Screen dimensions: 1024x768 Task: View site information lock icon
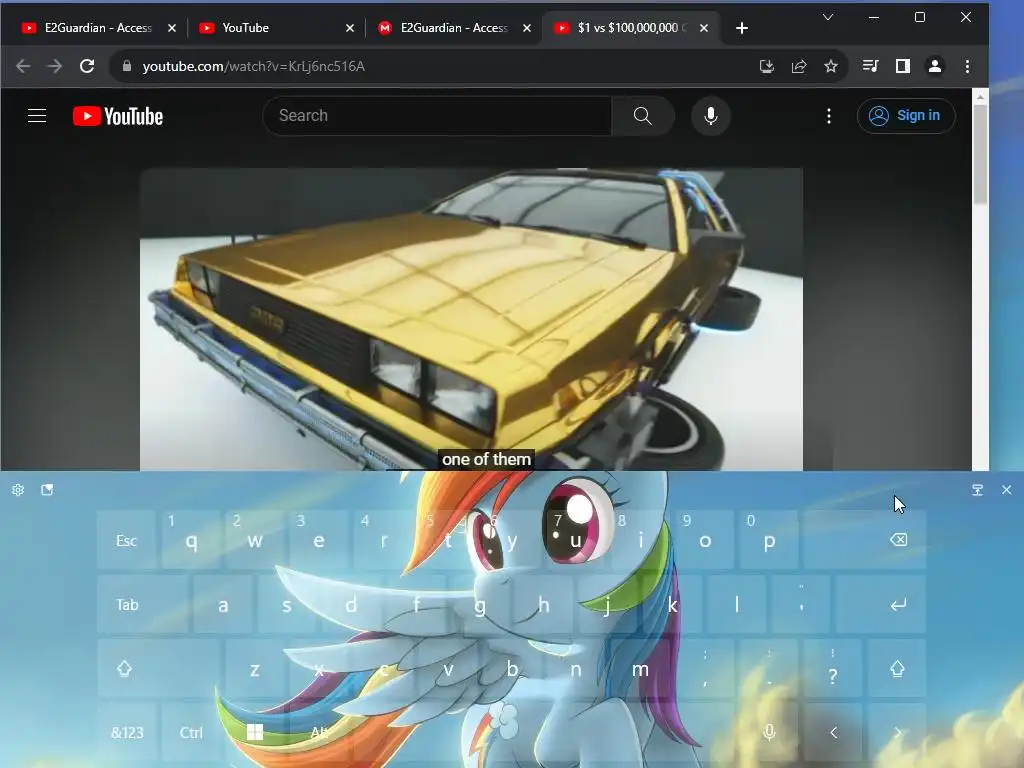coord(127,66)
